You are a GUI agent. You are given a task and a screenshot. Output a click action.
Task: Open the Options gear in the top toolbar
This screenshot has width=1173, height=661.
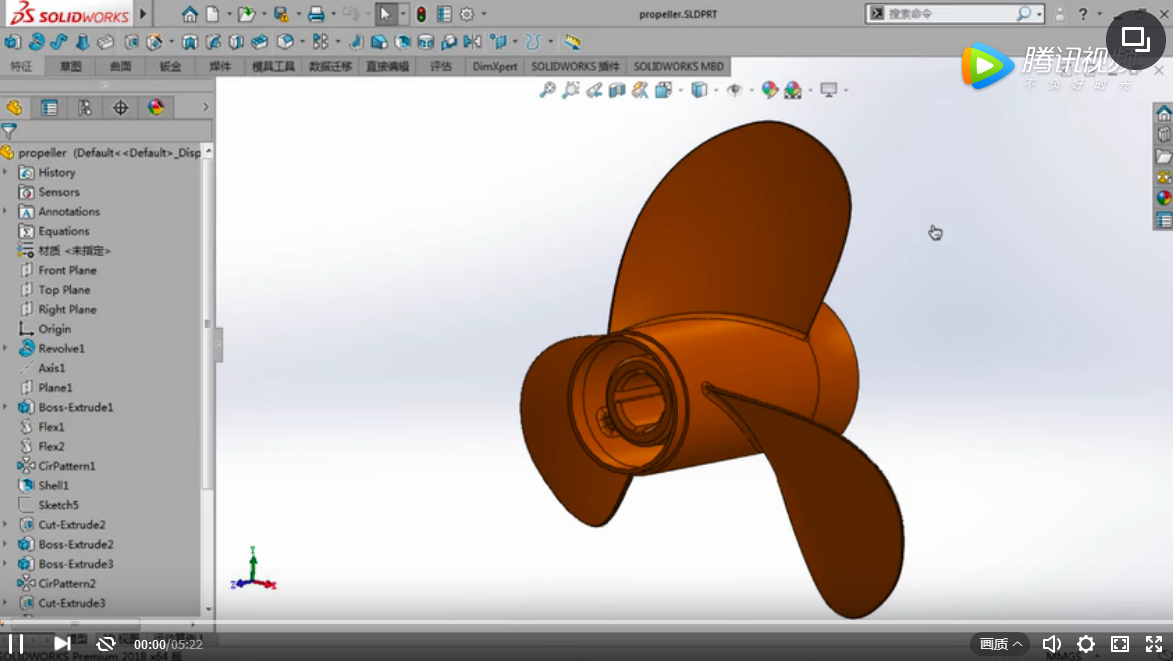(x=468, y=14)
